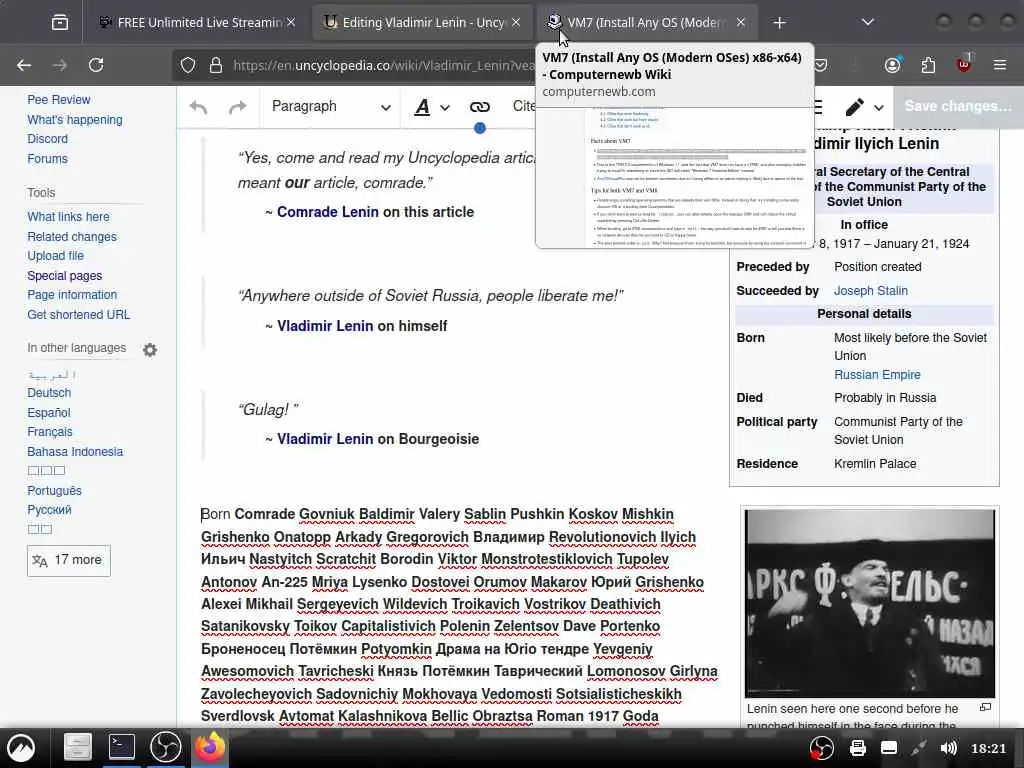1024x768 pixels.
Task: Expand the text style dropdown arrow
Action: point(445,108)
